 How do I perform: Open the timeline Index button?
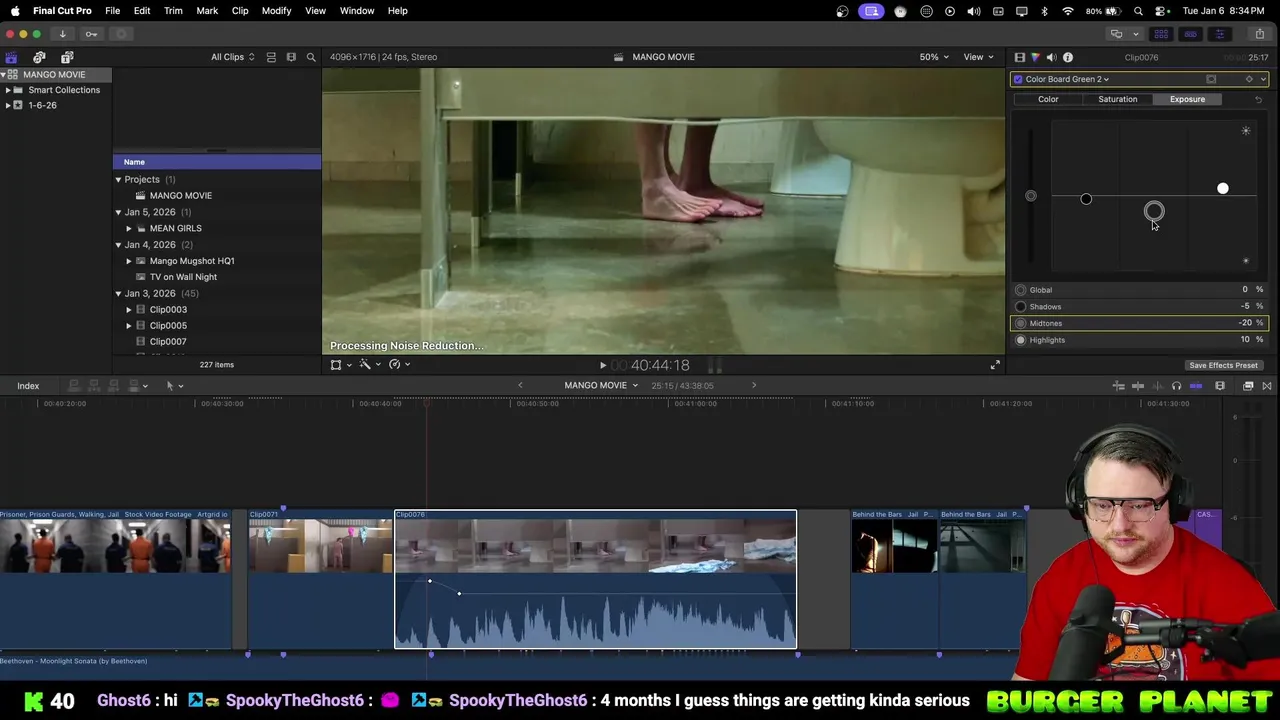28,386
